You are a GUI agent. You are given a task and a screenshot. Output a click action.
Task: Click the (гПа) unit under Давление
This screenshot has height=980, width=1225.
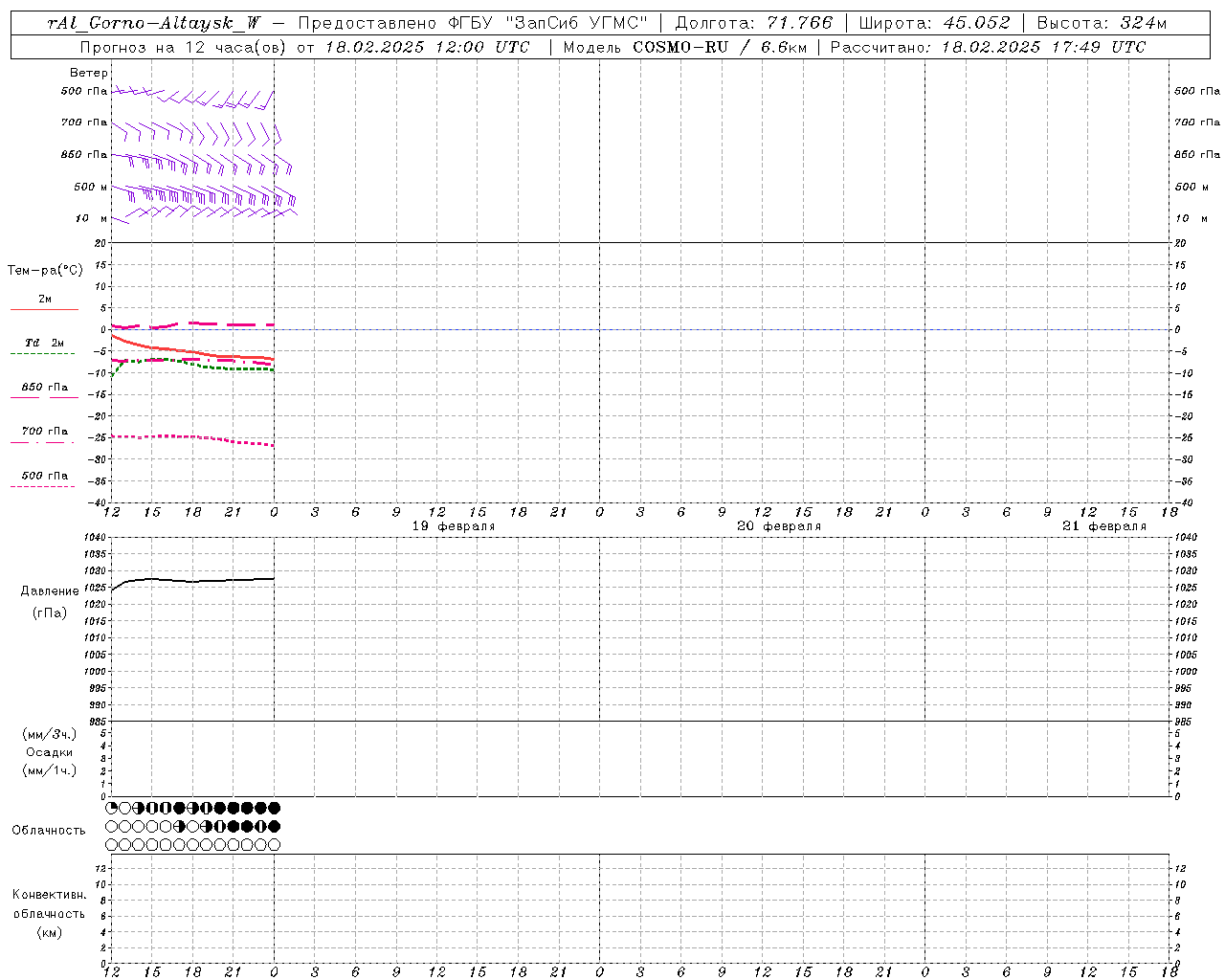click(x=50, y=613)
